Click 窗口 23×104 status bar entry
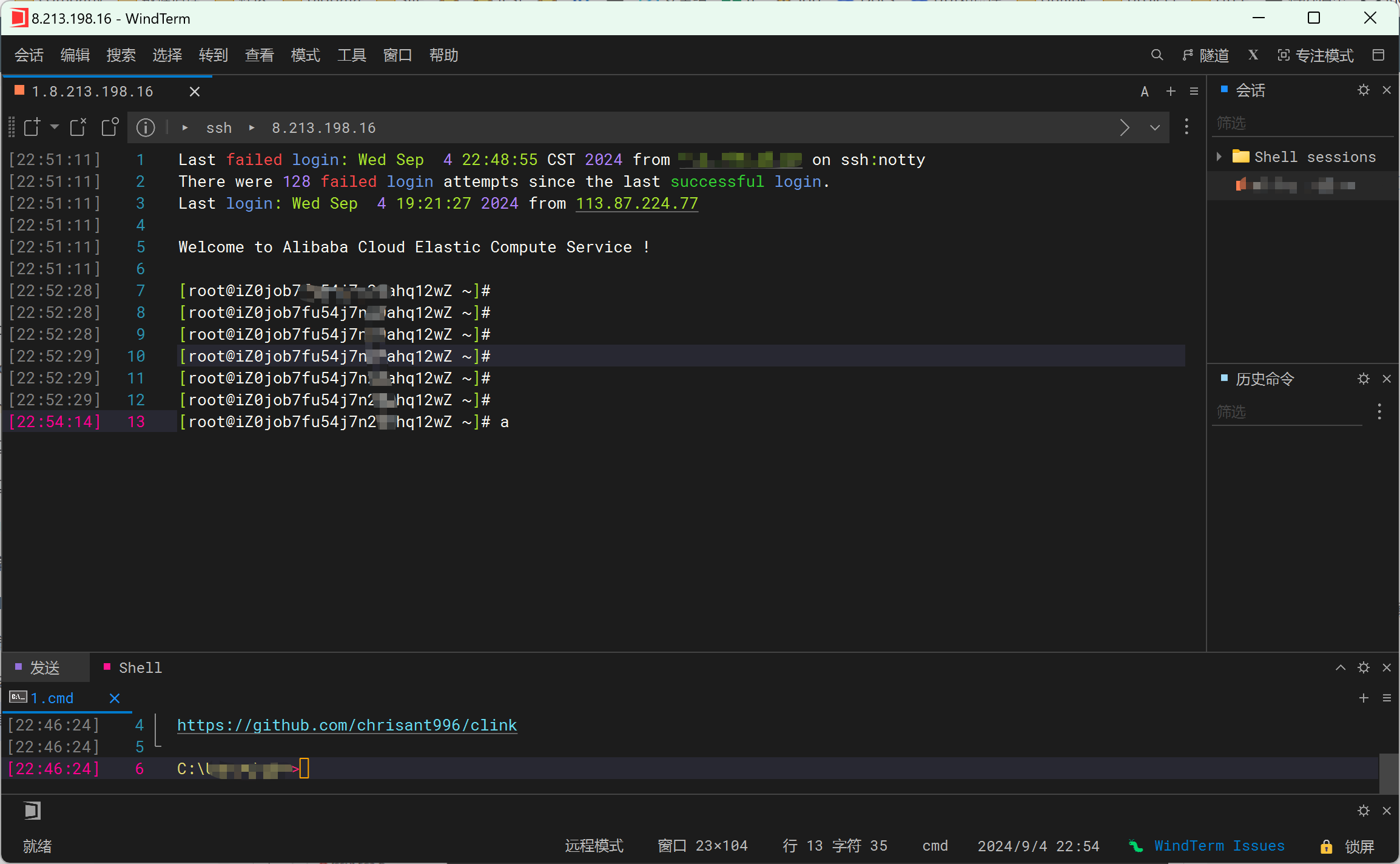The height and width of the screenshot is (864, 1400). pos(702,846)
